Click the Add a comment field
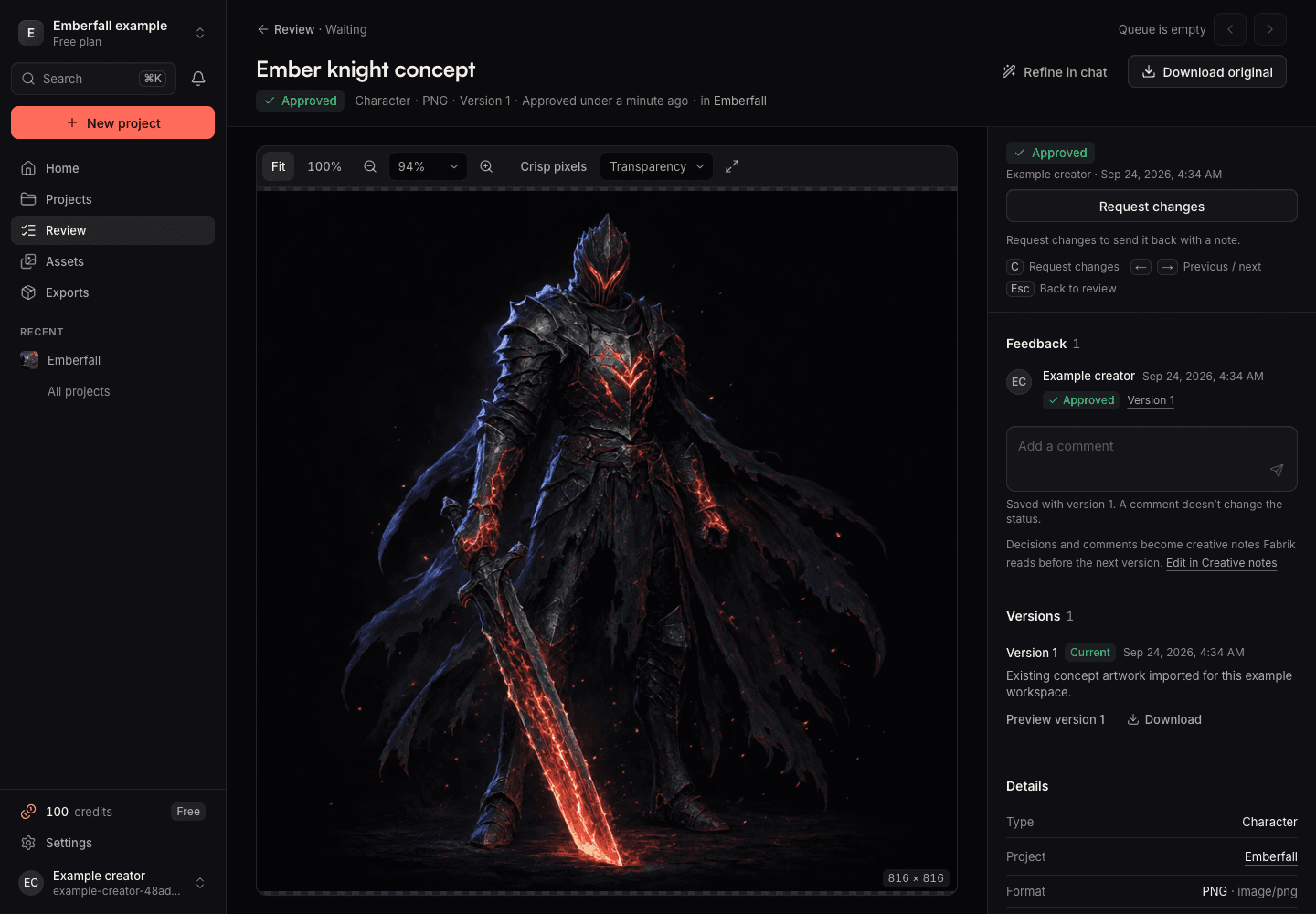This screenshot has height=914, width=1316. coord(1151,459)
